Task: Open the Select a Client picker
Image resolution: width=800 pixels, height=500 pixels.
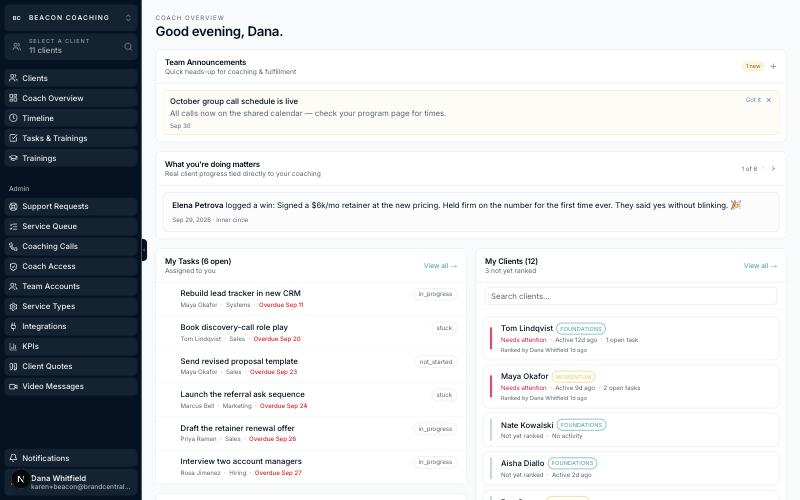Action: 71,46
